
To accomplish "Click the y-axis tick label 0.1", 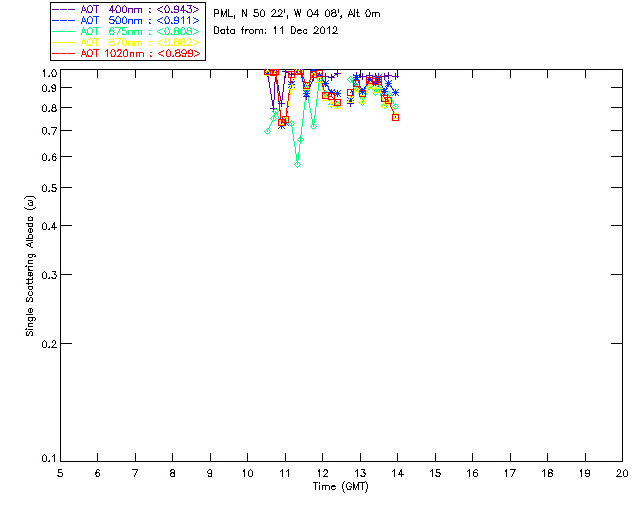I will pos(49,459).
